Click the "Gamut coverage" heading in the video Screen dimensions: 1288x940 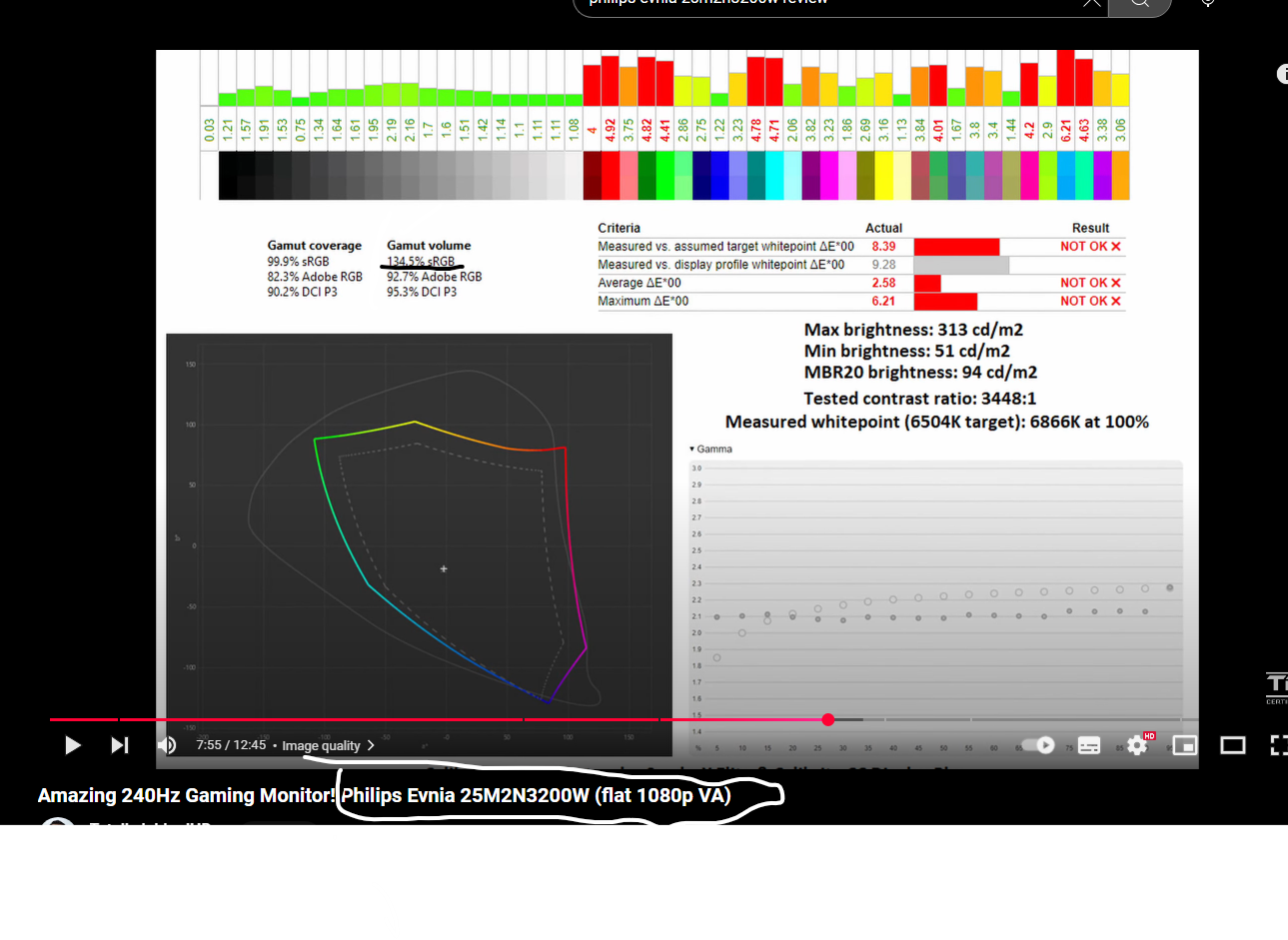pos(314,246)
